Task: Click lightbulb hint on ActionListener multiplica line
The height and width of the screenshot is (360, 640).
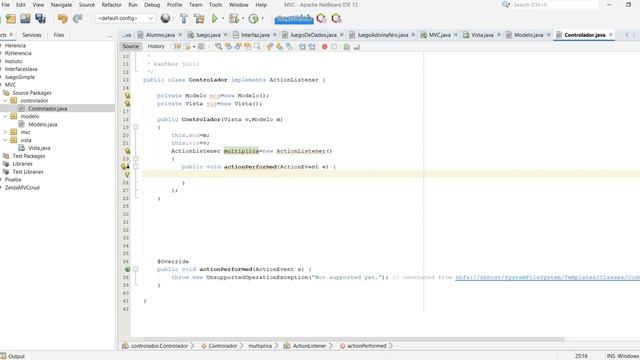Action: [x=127, y=151]
